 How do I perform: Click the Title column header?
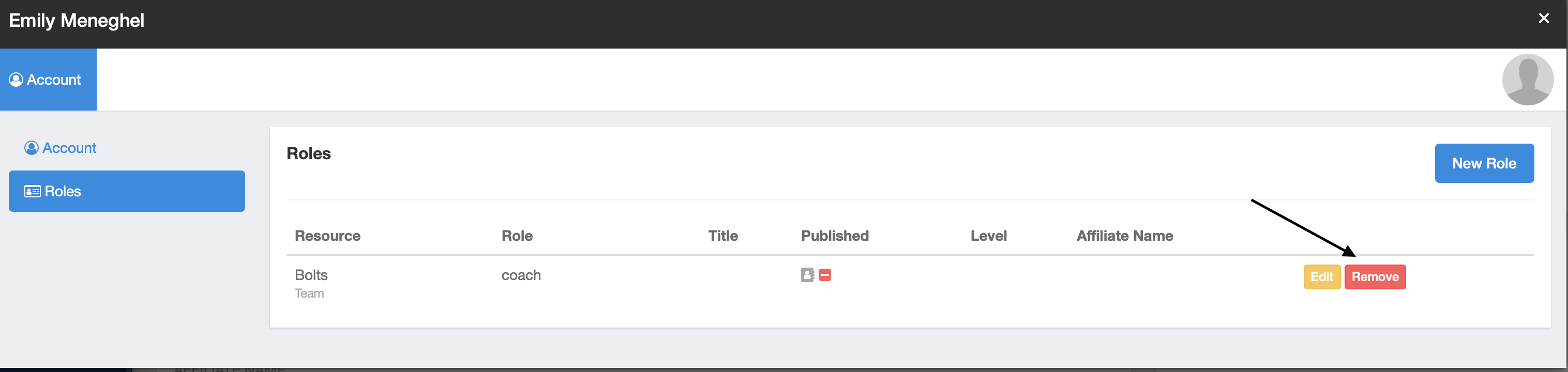pyautogui.click(x=722, y=236)
